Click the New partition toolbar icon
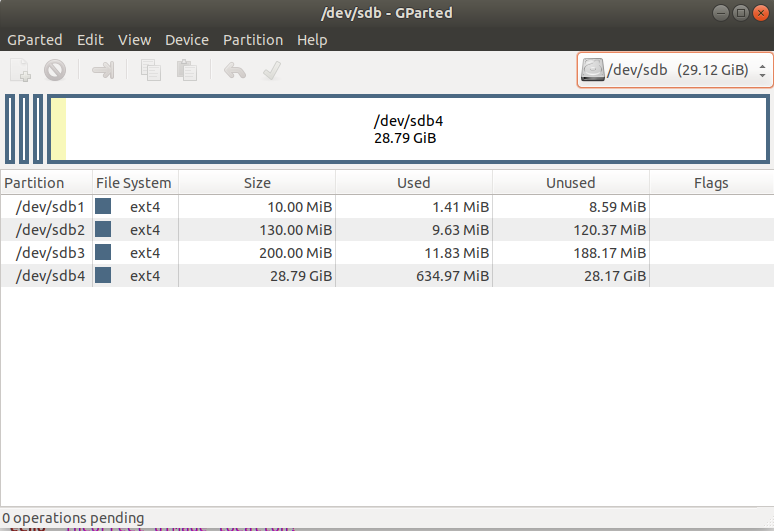 [20, 70]
